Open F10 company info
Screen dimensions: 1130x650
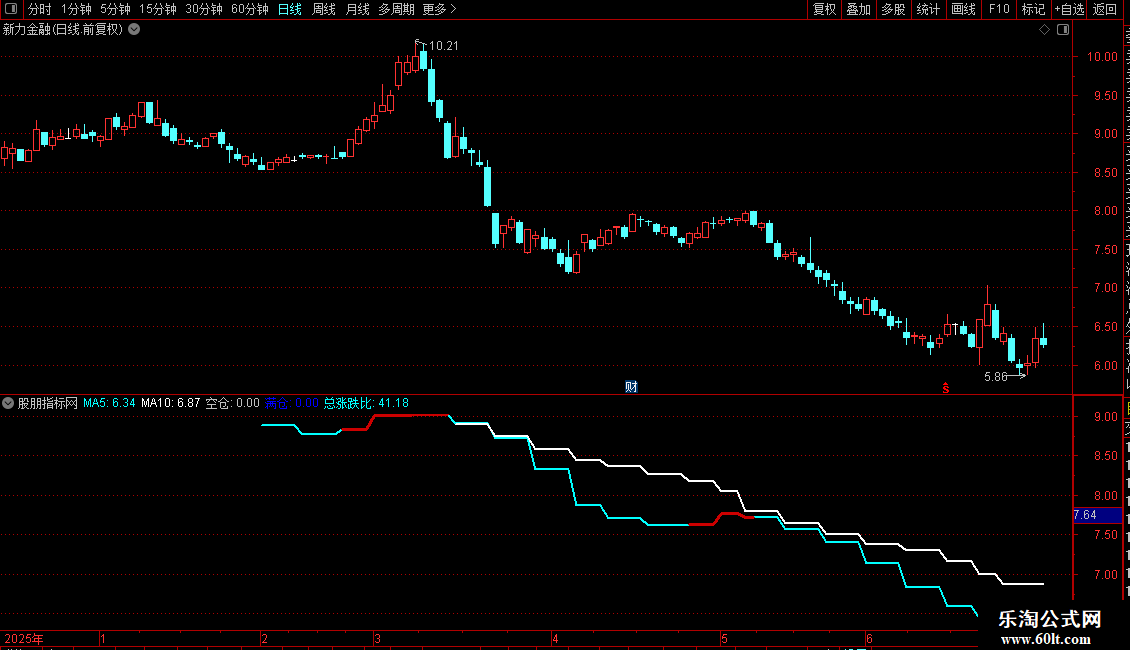[999, 9]
